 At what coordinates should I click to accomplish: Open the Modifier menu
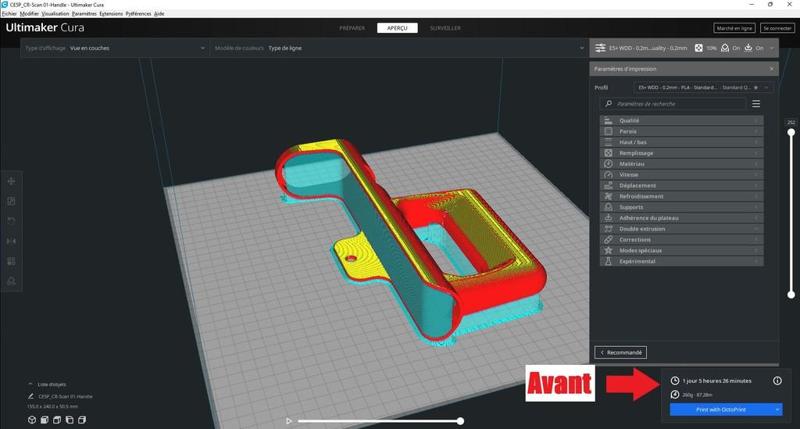click(29, 14)
